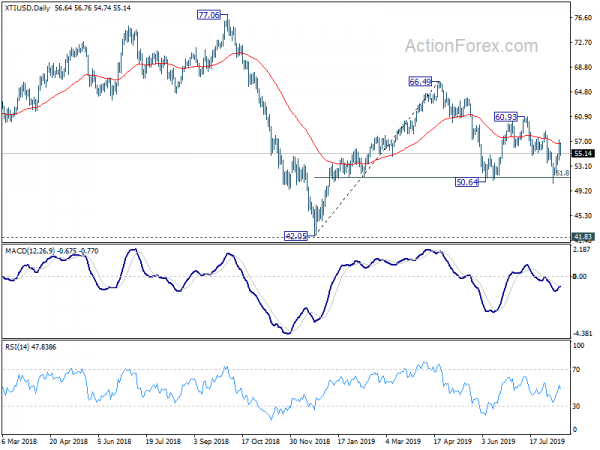The width and height of the screenshot is (600, 450).
Task: Click the 45.30 price axis value
Action: click(x=583, y=216)
